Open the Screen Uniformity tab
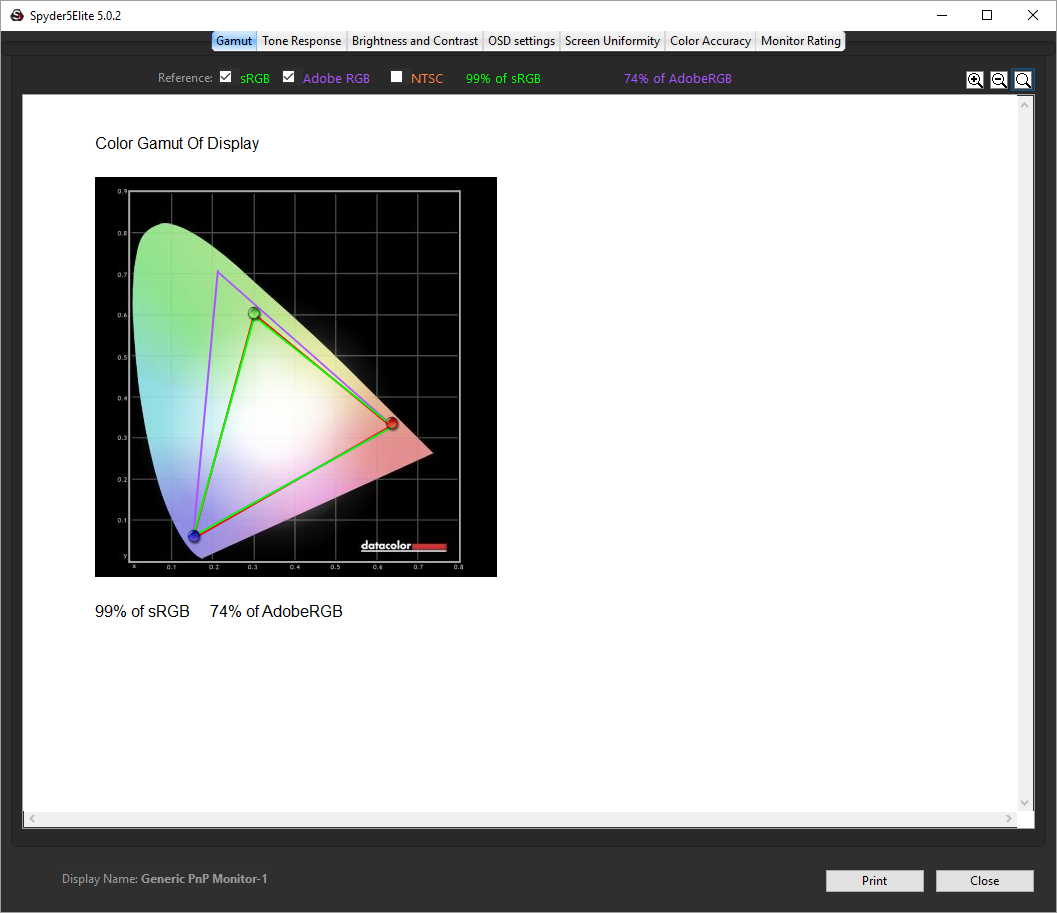 pyautogui.click(x=612, y=40)
